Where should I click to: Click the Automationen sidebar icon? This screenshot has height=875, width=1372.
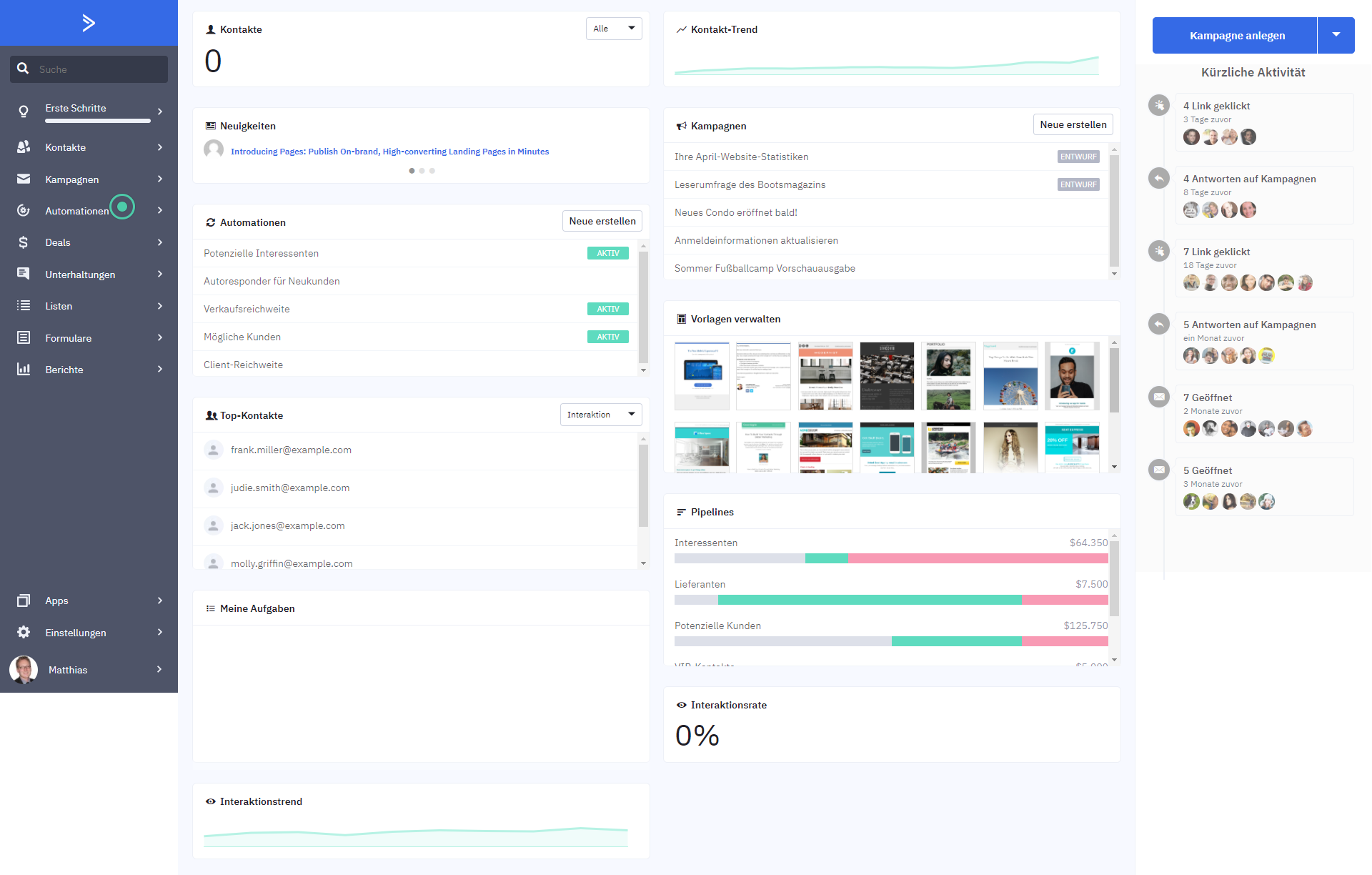pos(23,210)
